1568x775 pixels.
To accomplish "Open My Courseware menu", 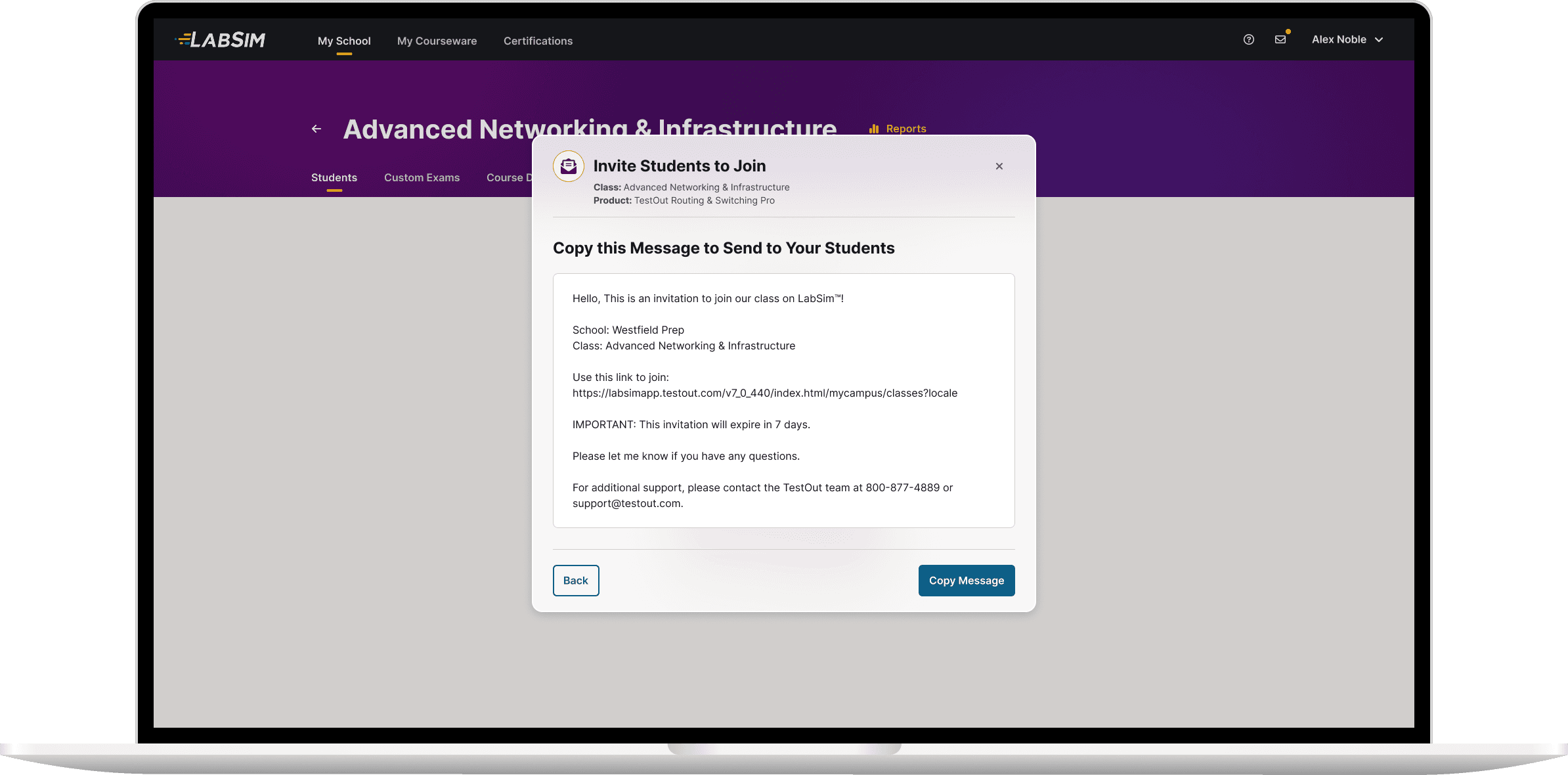I will pos(437,41).
